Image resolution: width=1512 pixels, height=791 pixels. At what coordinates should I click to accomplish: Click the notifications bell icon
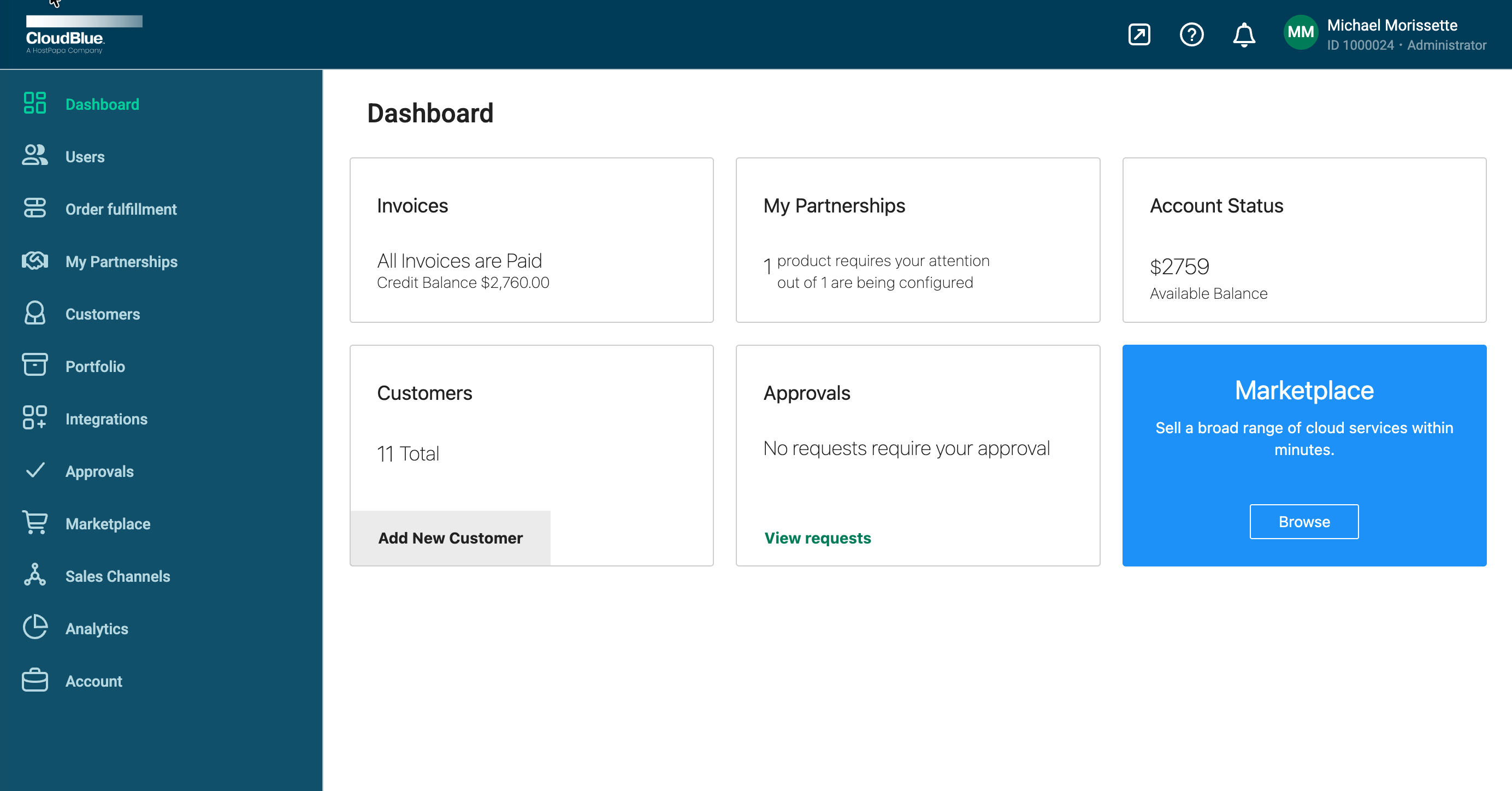click(x=1243, y=34)
